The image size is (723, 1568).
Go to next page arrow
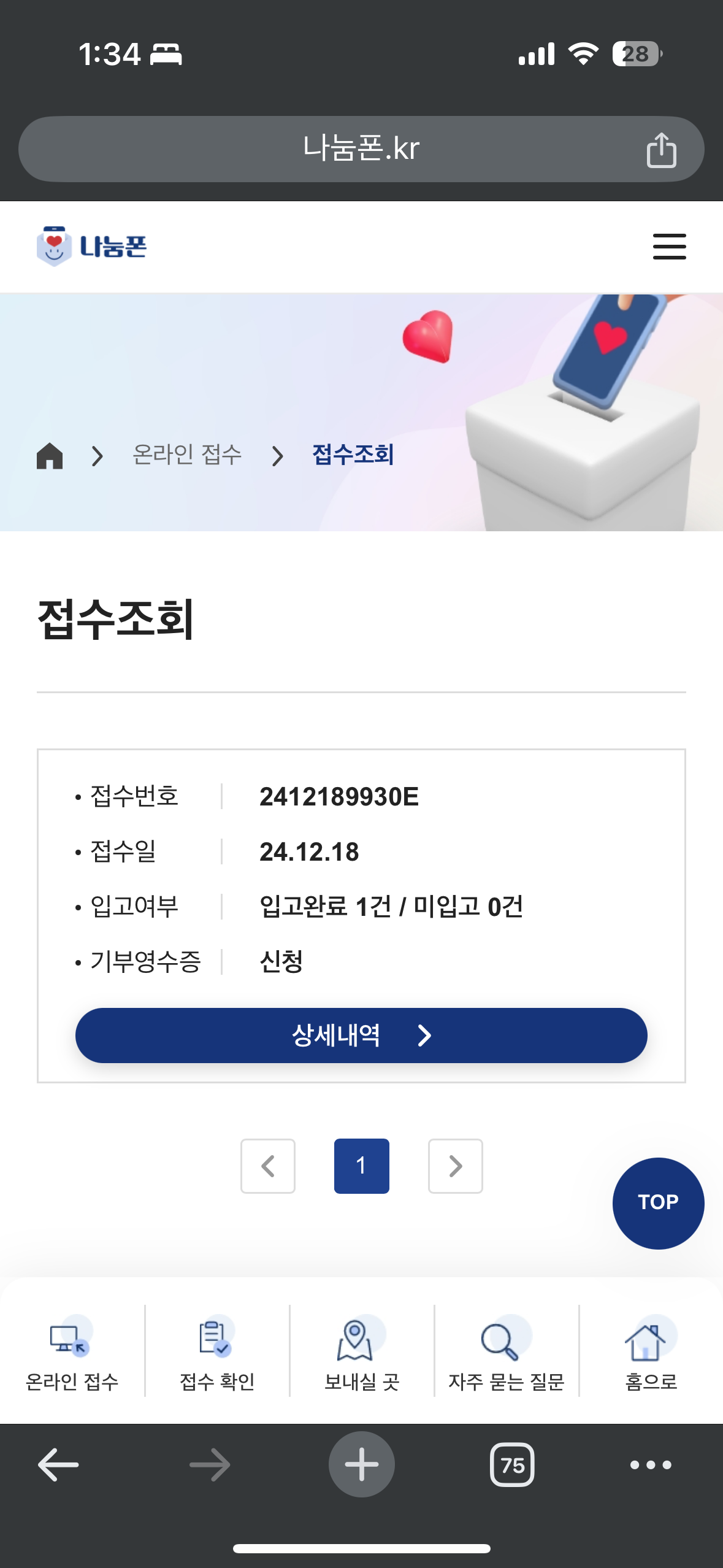click(455, 1166)
